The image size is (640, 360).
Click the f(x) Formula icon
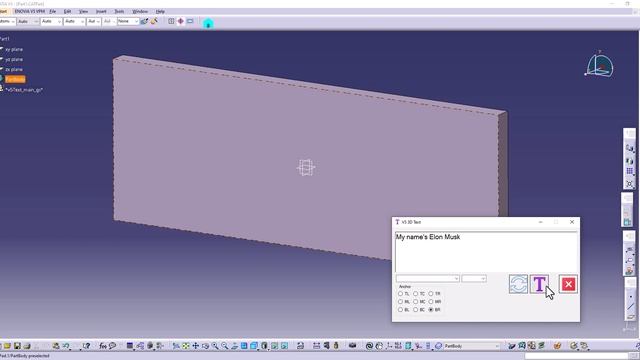coord(103,346)
